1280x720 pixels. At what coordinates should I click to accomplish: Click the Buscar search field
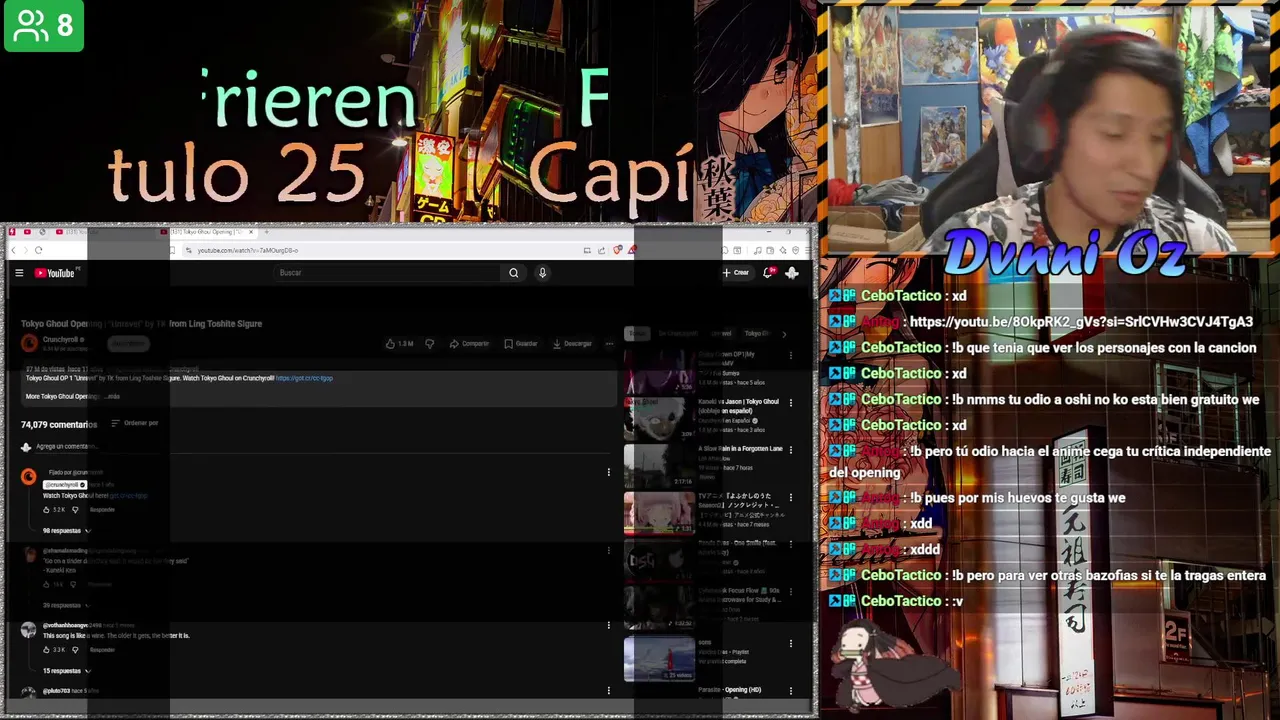coord(388,273)
